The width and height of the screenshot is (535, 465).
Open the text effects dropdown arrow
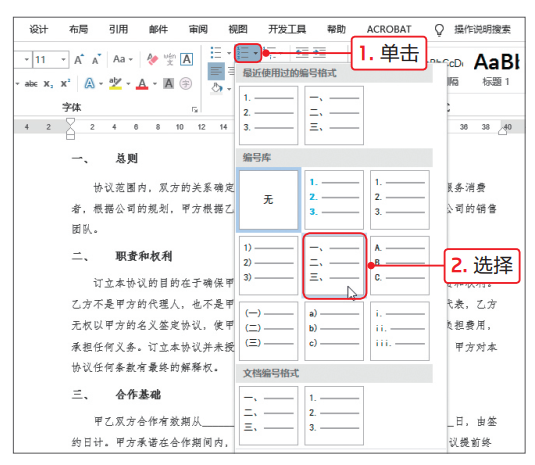(101, 84)
